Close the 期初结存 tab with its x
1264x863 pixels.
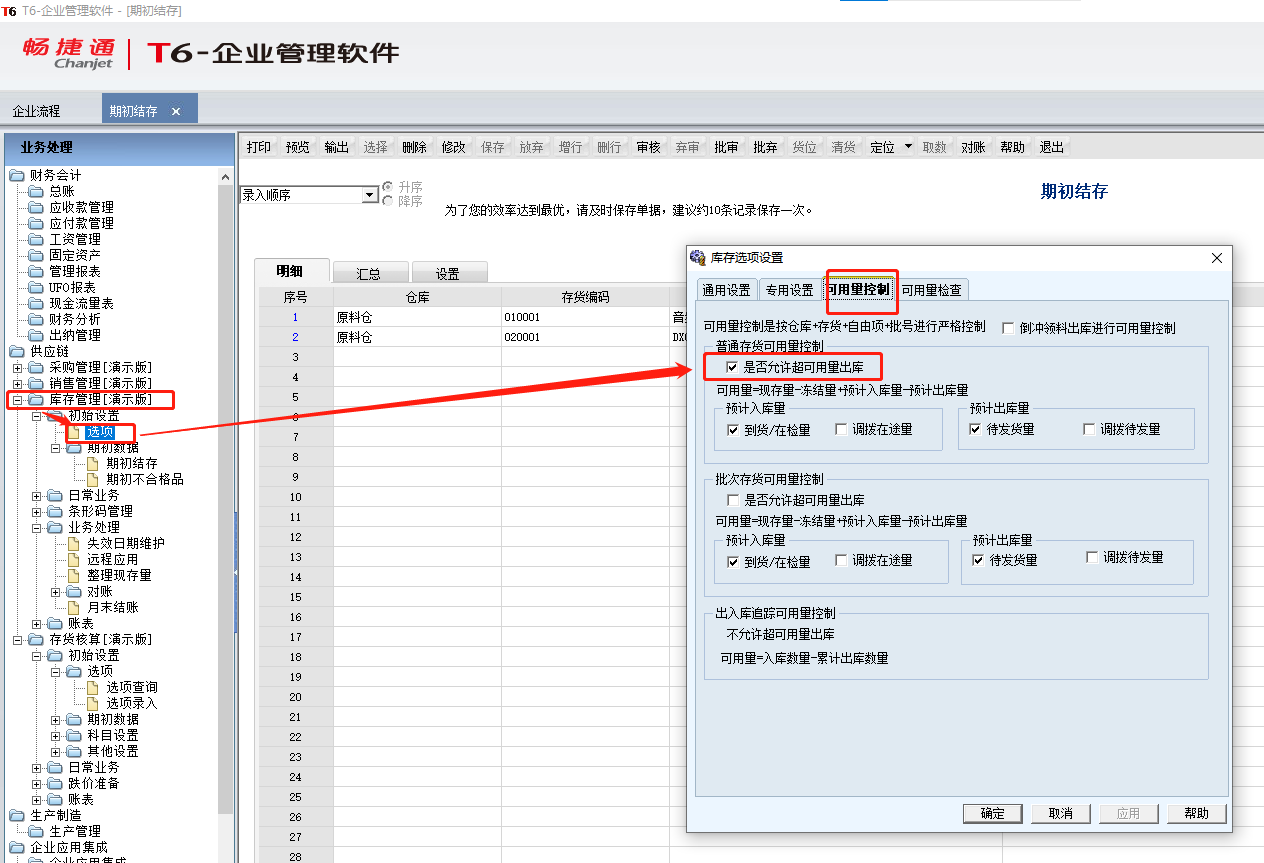point(176,111)
